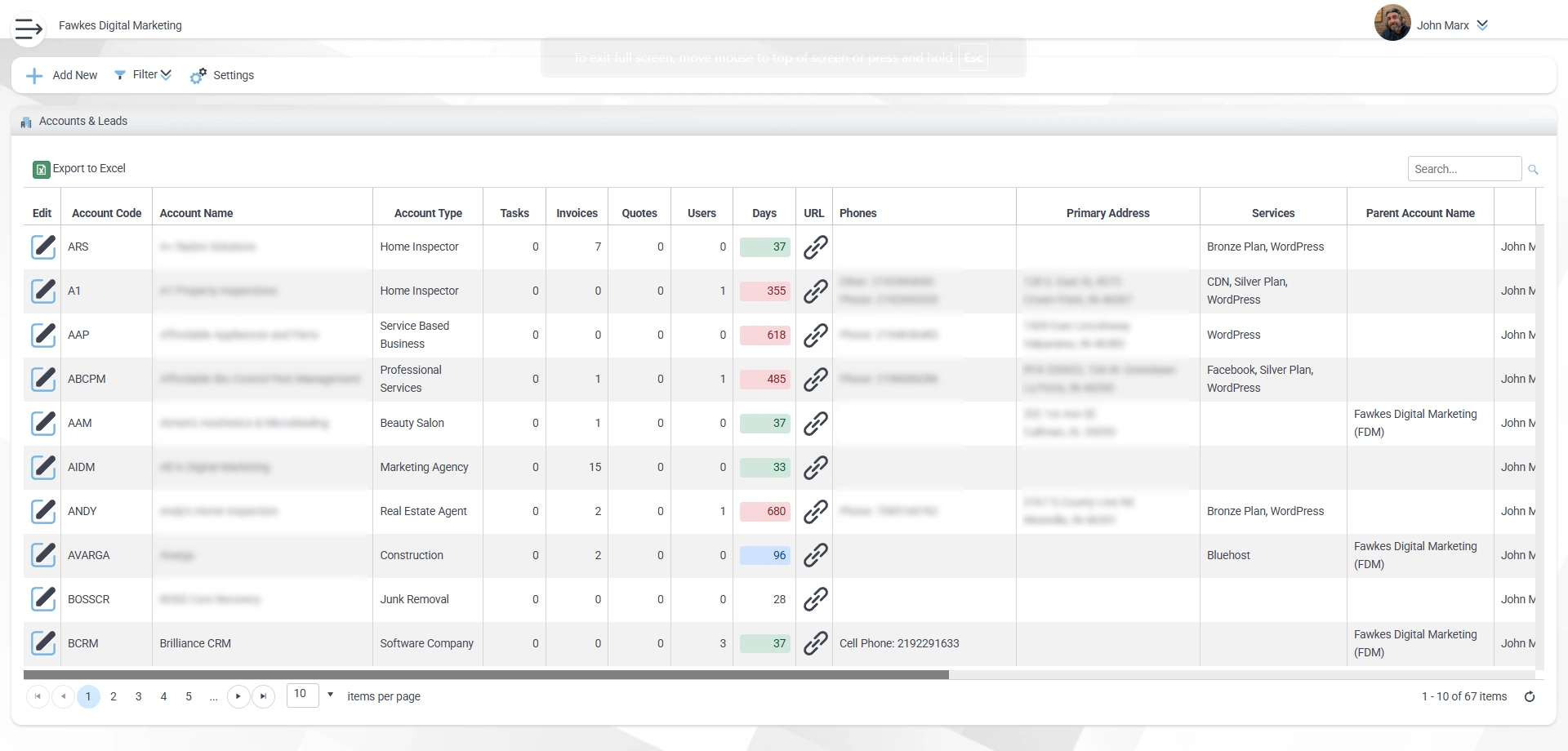Click the Export to Excel spreadsheet icon
The width and height of the screenshot is (1568, 751).
coord(41,169)
